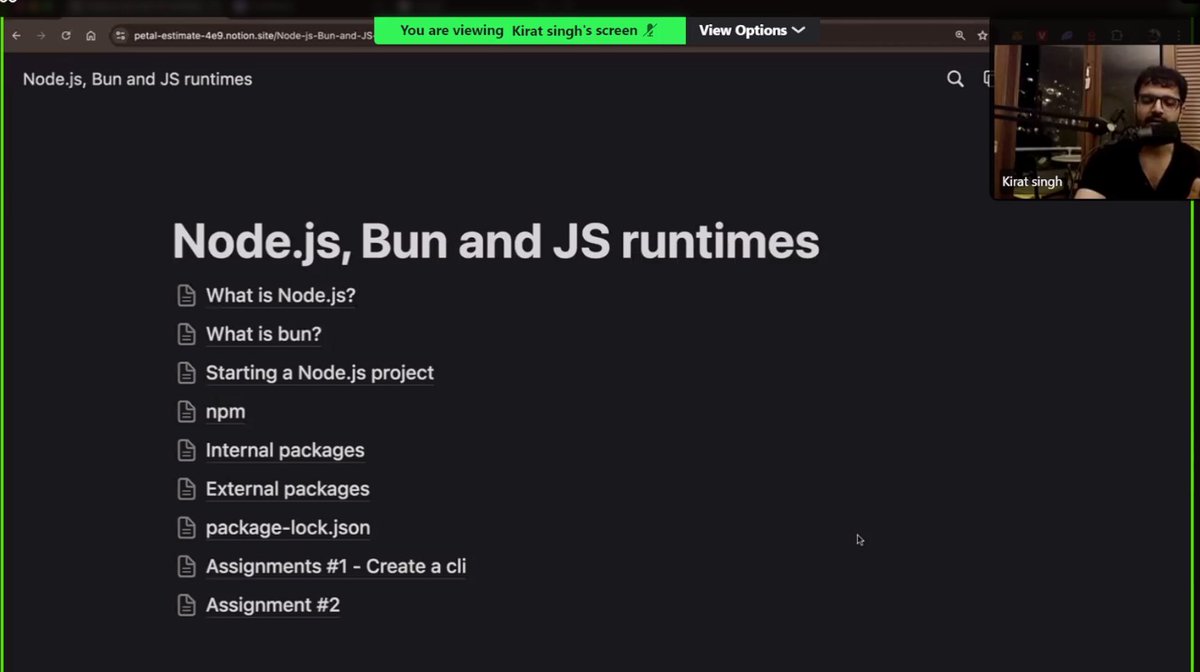The image size is (1200, 672).
Task: Open the 'What is bun?' page
Action: click(264, 334)
